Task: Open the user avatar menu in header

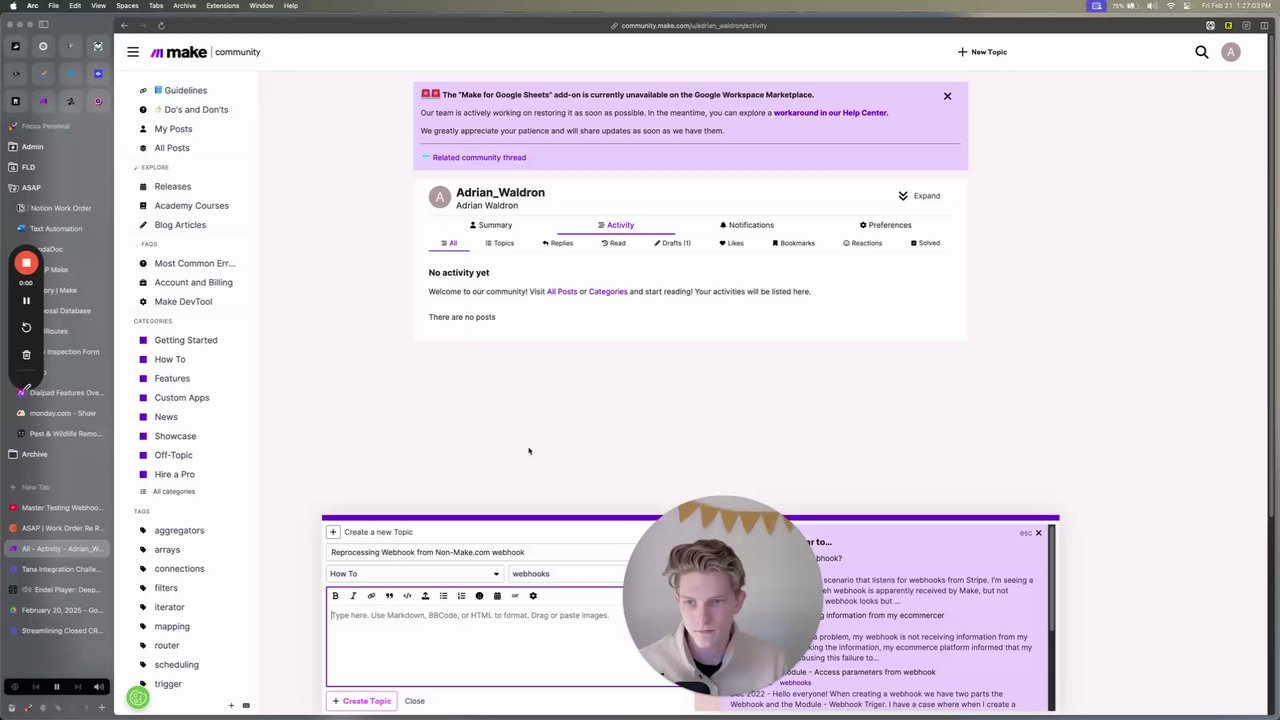Action: [x=1231, y=52]
